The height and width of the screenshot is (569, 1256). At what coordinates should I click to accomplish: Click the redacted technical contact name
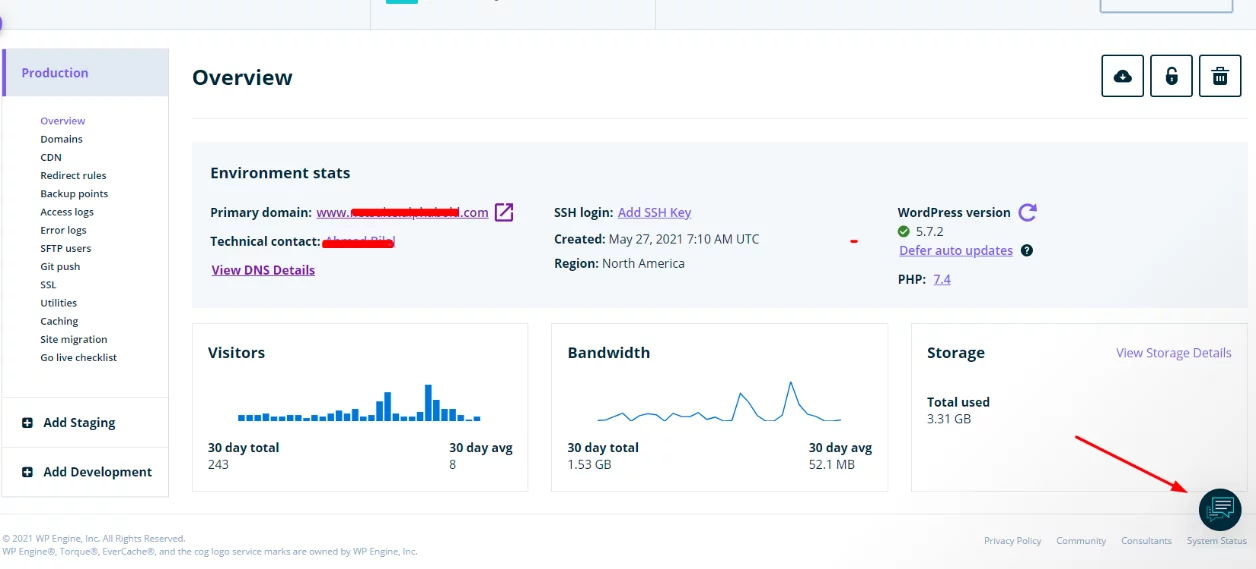click(359, 241)
